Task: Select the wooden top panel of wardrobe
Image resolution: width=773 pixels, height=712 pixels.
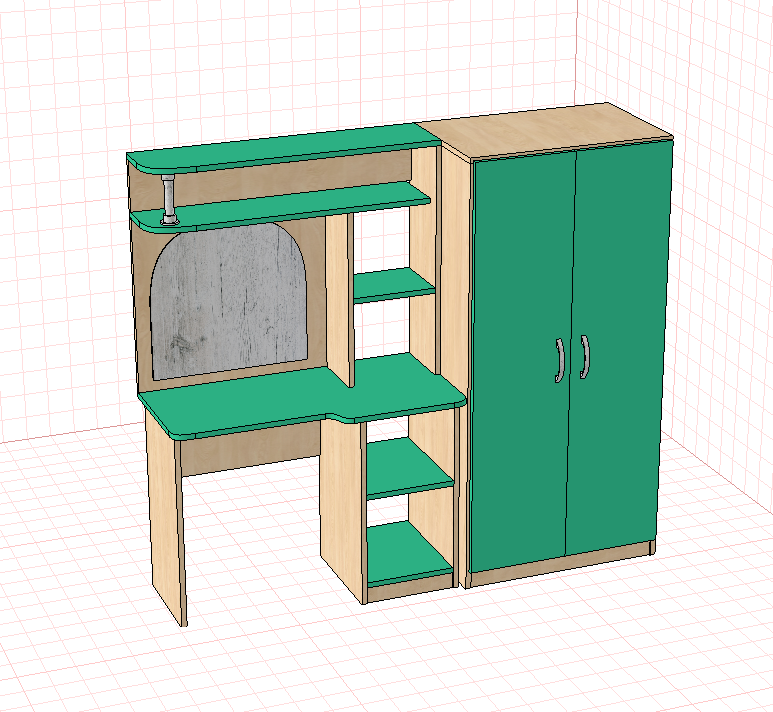Action: coord(545,131)
